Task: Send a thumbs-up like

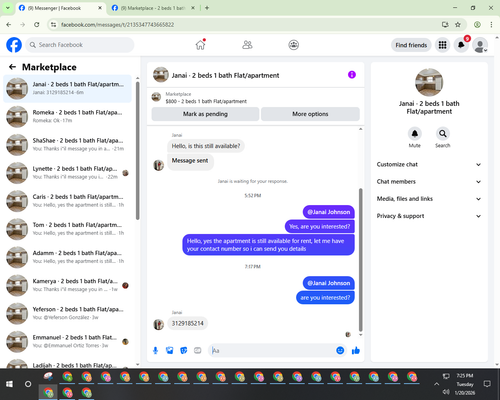Action: pyautogui.click(x=356, y=350)
